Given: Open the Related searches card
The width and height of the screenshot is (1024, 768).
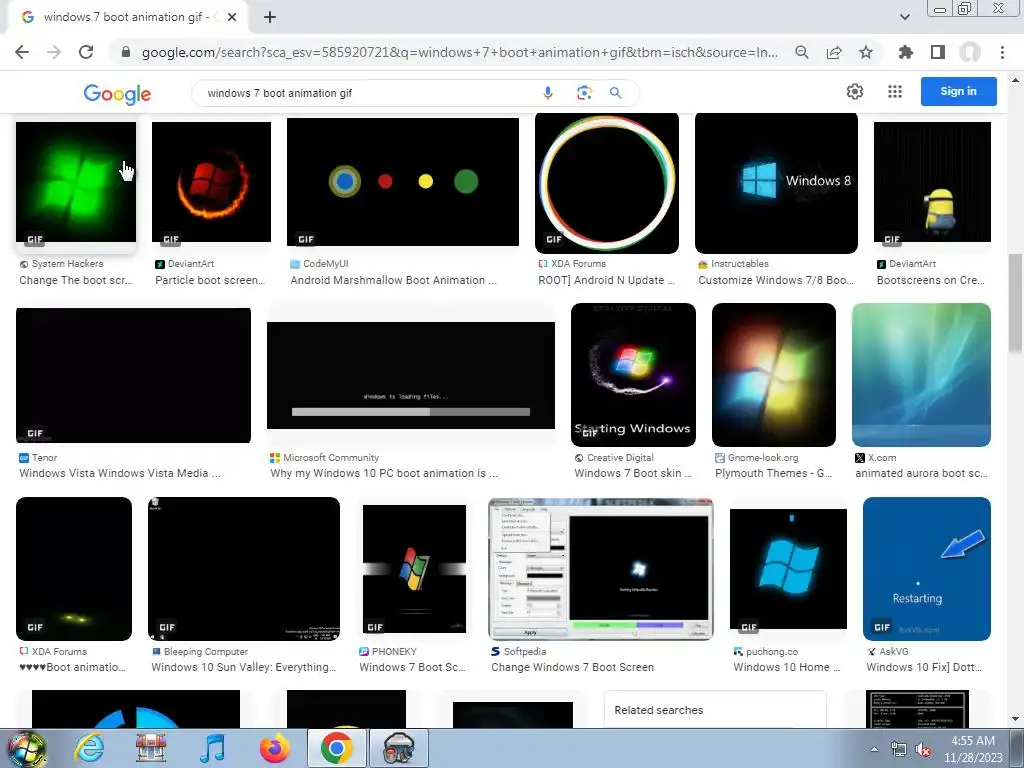Looking at the screenshot, I should [715, 710].
